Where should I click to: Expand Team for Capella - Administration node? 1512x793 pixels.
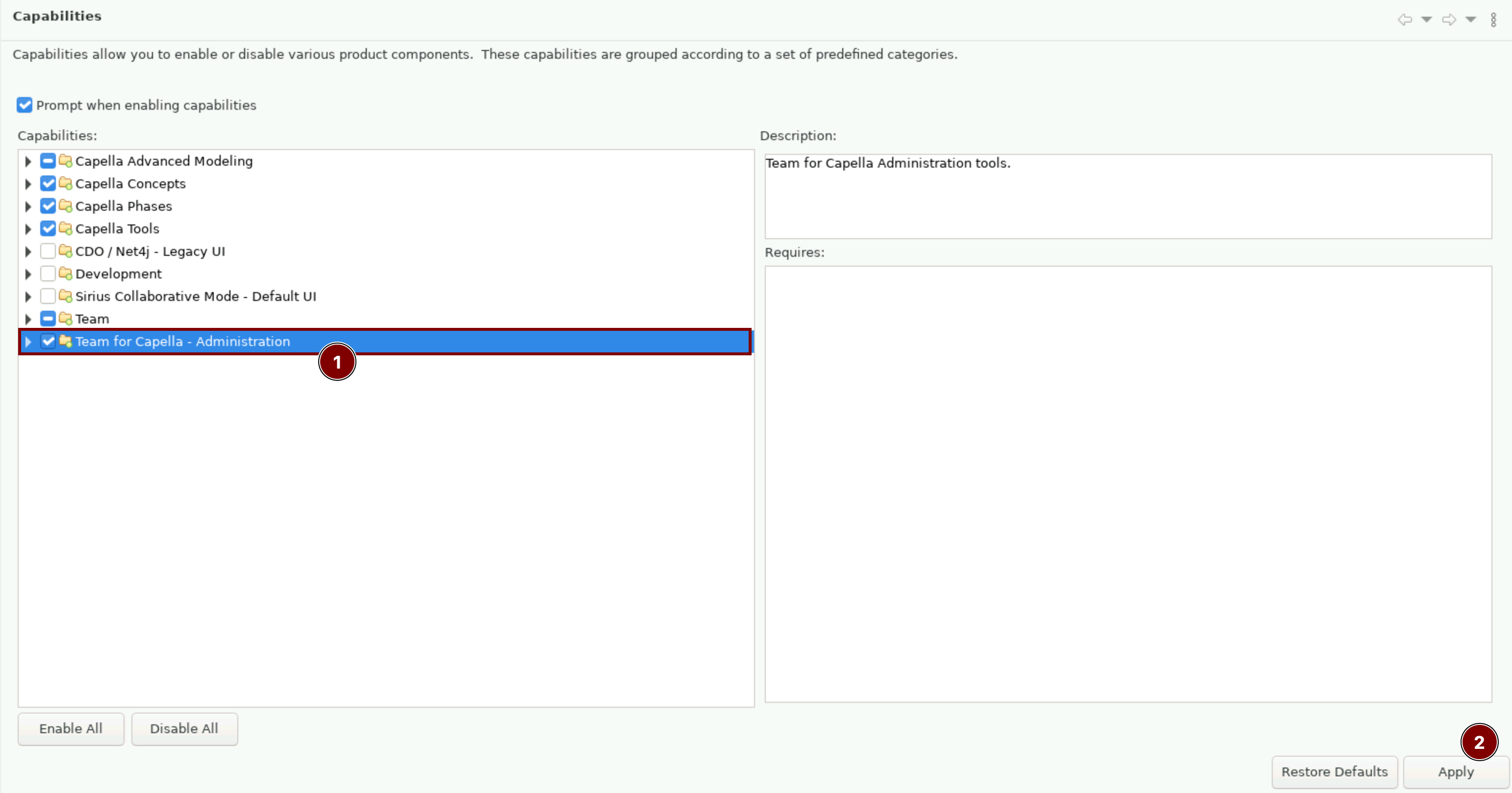[x=27, y=342]
